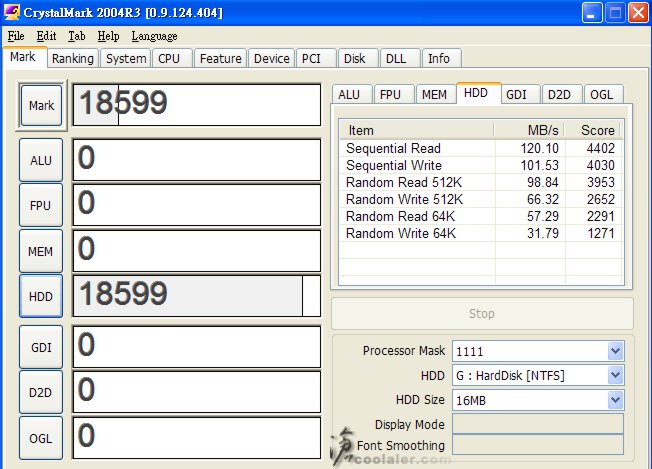This screenshot has height=469, width=652.
Task: Switch to the DLL tab
Action: pyautogui.click(x=400, y=58)
